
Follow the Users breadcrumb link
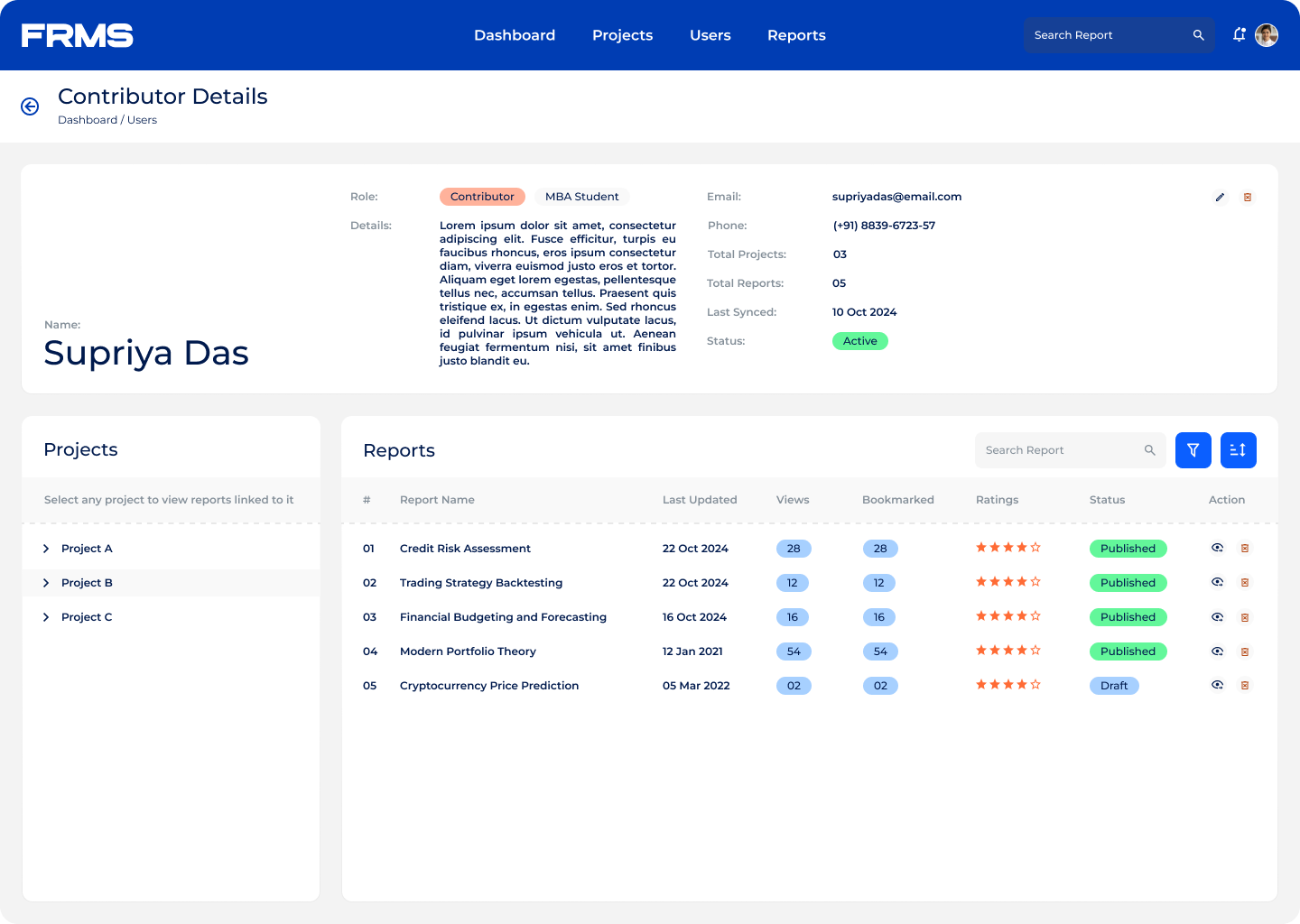(142, 120)
